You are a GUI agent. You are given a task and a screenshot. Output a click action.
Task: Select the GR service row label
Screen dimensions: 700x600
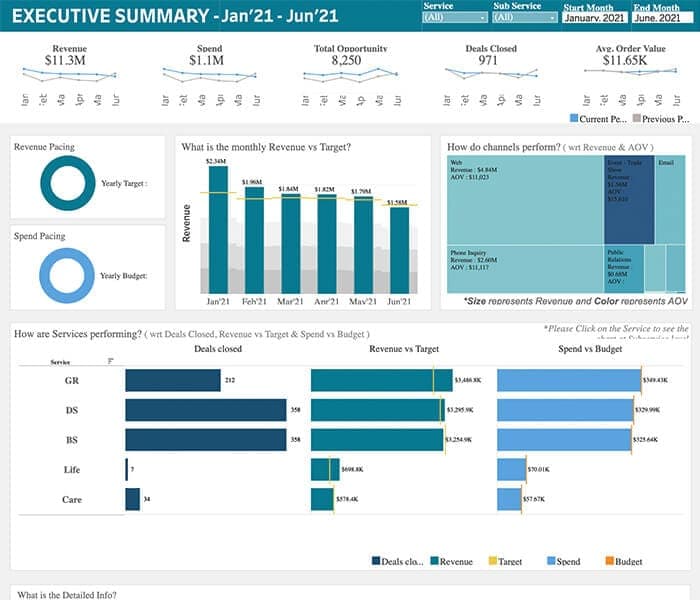tap(71, 381)
